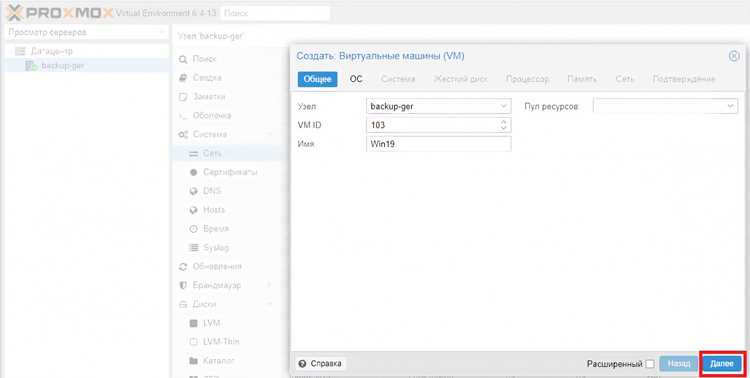Click the VM ID spinner arrows

(503, 125)
